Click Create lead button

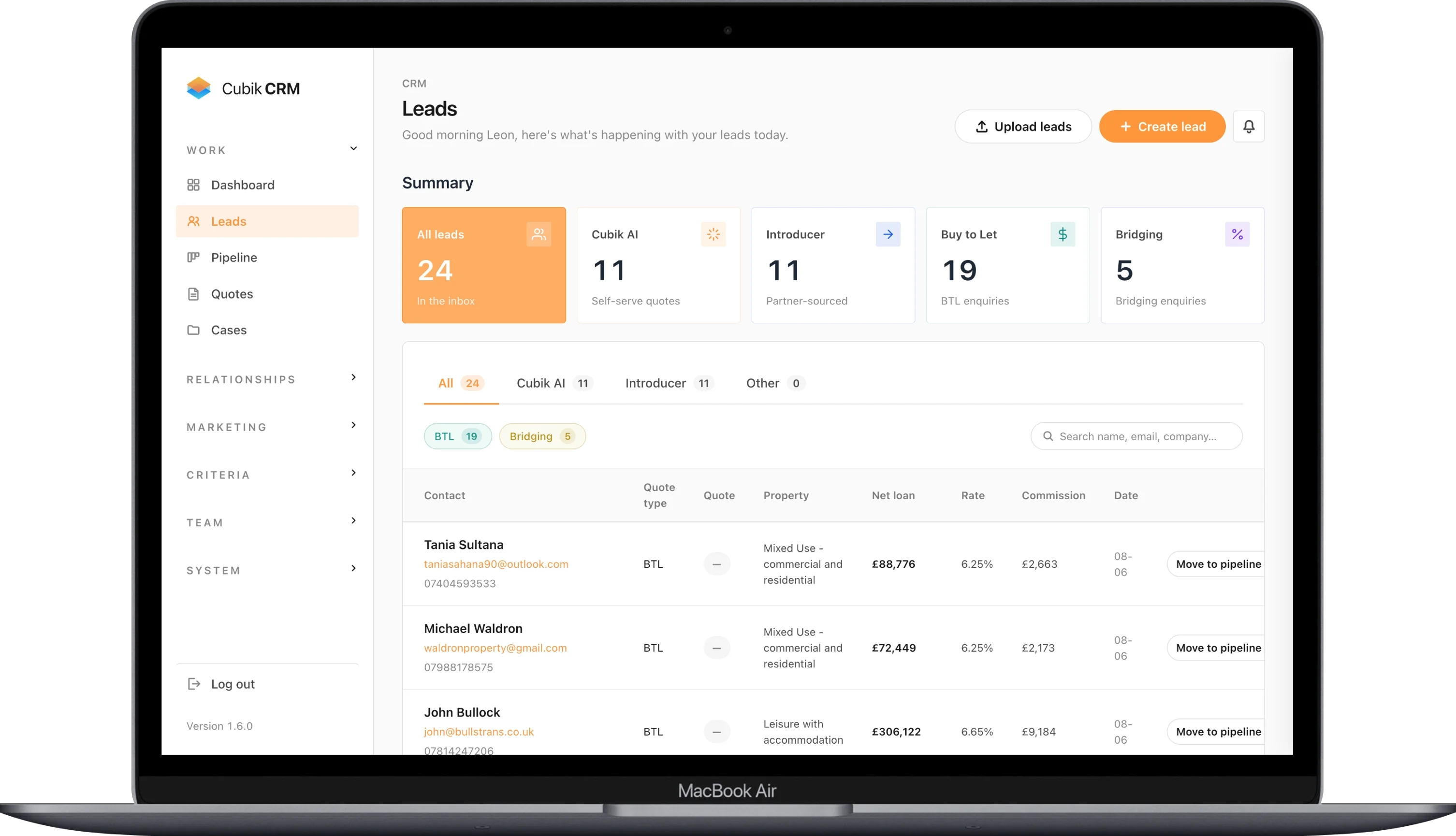[x=1163, y=127]
